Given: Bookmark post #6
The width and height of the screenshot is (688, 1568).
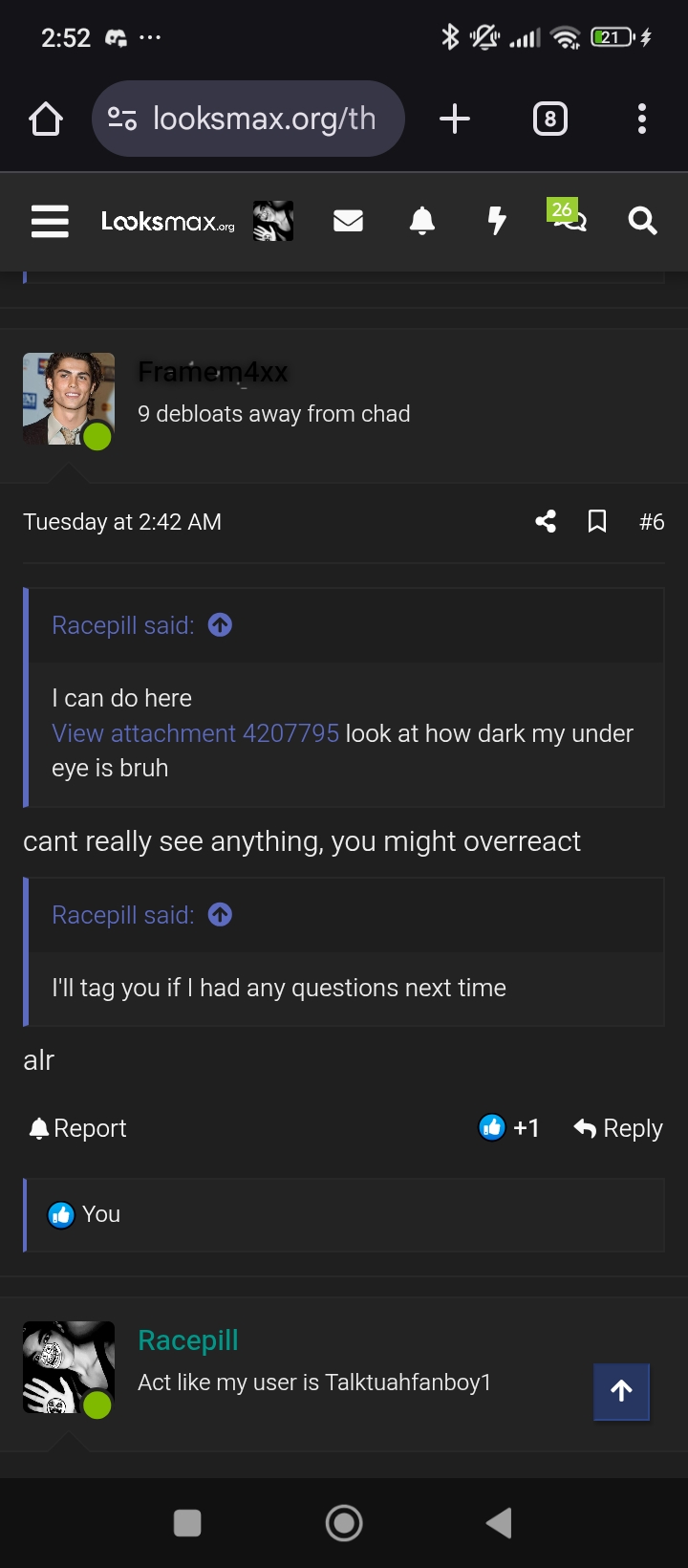Looking at the screenshot, I should (597, 521).
